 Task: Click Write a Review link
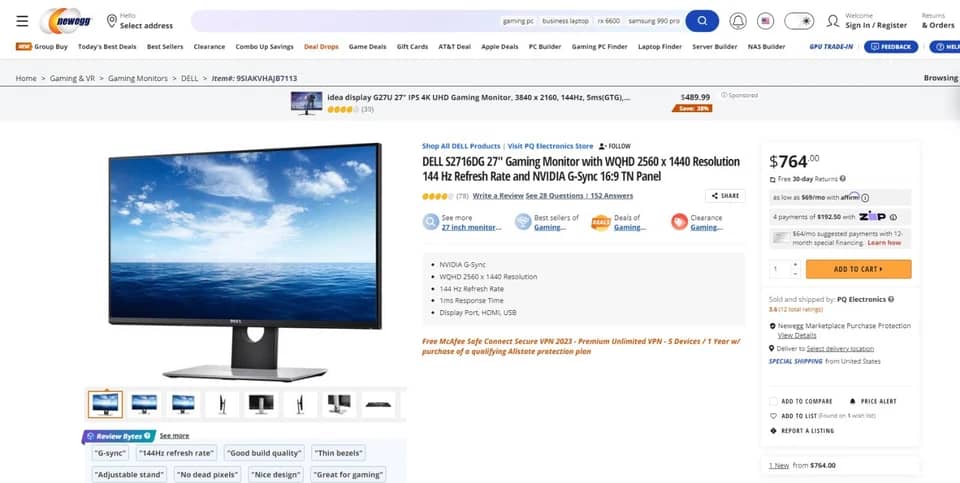pyautogui.click(x=498, y=196)
